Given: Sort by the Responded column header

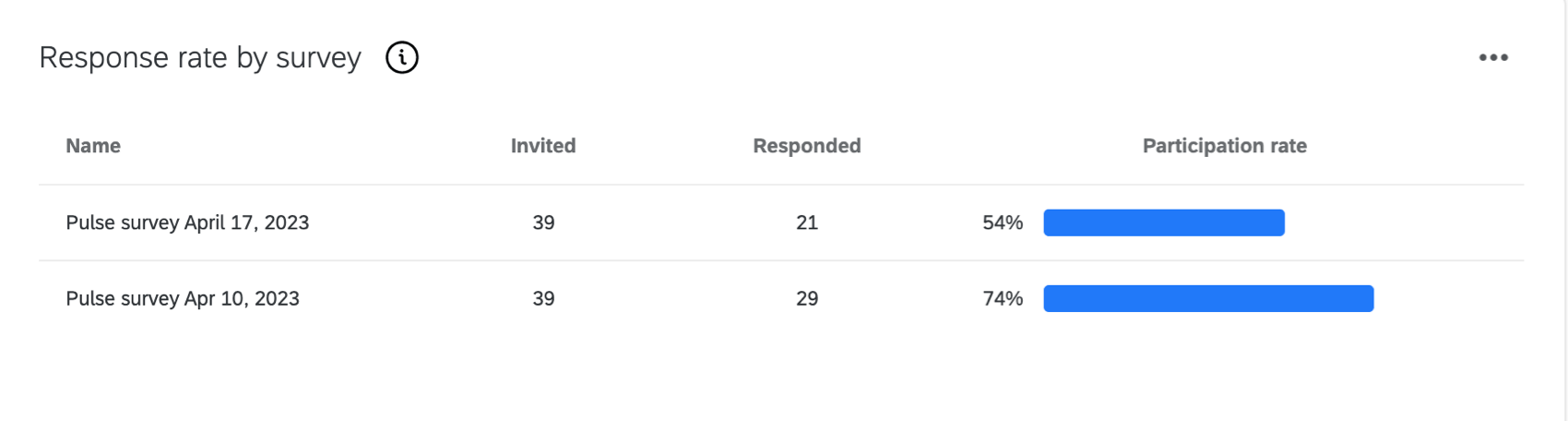Looking at the screenshot, I should point(806,146).
